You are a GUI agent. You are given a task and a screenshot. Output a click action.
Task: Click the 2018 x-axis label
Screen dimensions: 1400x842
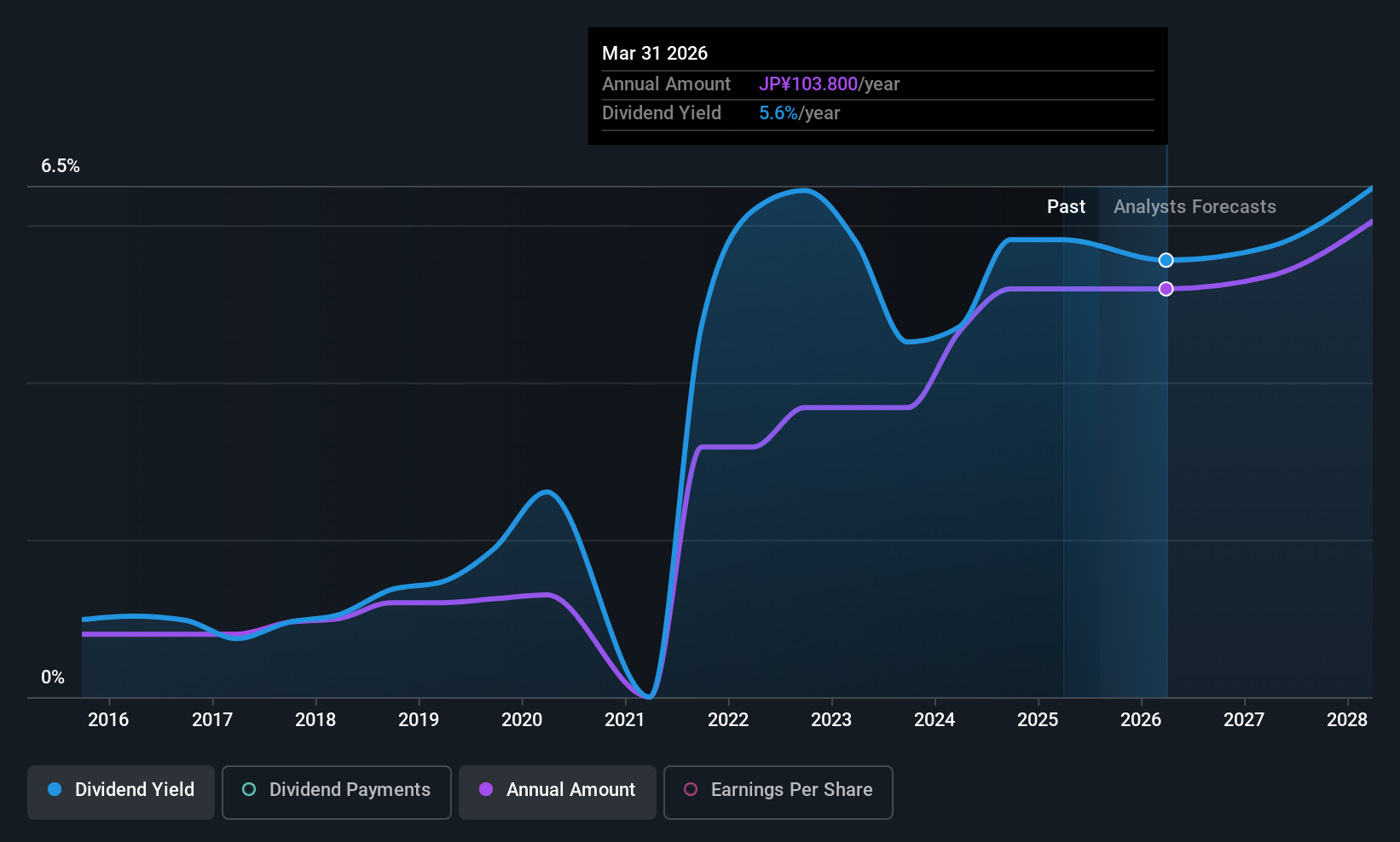click(x=315, y=720)
